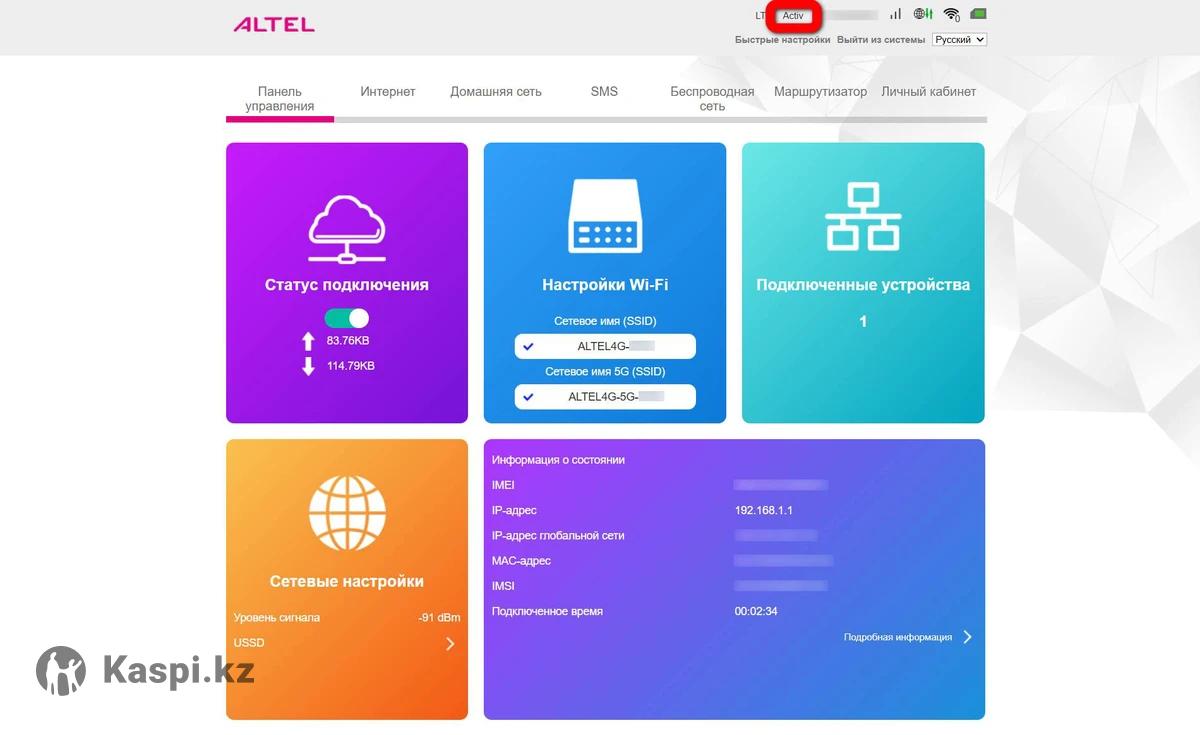Expand detailed information using the chevron arrow
The width and height of the screenshot is (1200, 735).
click(967, 637)
